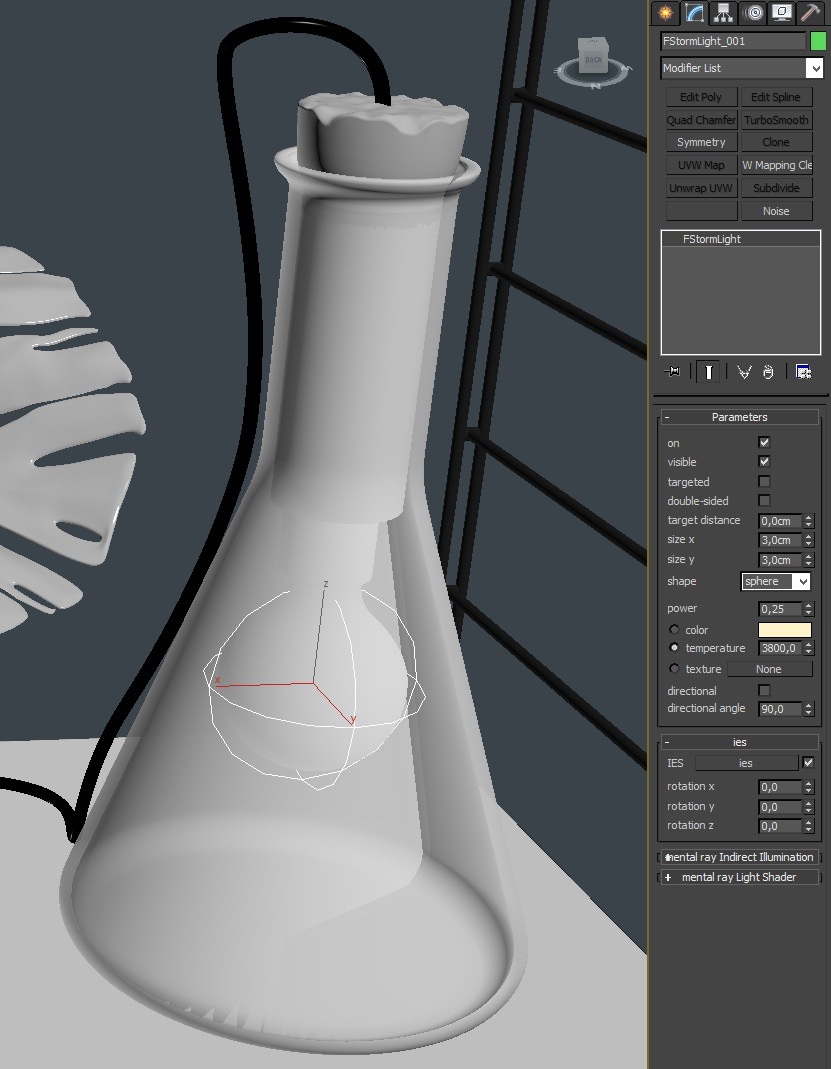Switch to the Hierarchy panel tab
Screen dimensions: 831x1069
point(723,12)
